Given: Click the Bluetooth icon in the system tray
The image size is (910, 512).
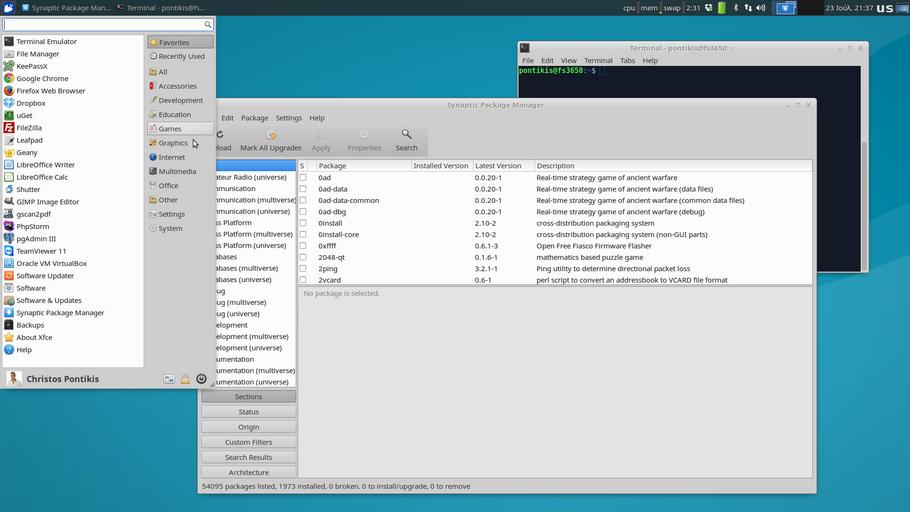Looking at the screenshot, I should point(736,8).
